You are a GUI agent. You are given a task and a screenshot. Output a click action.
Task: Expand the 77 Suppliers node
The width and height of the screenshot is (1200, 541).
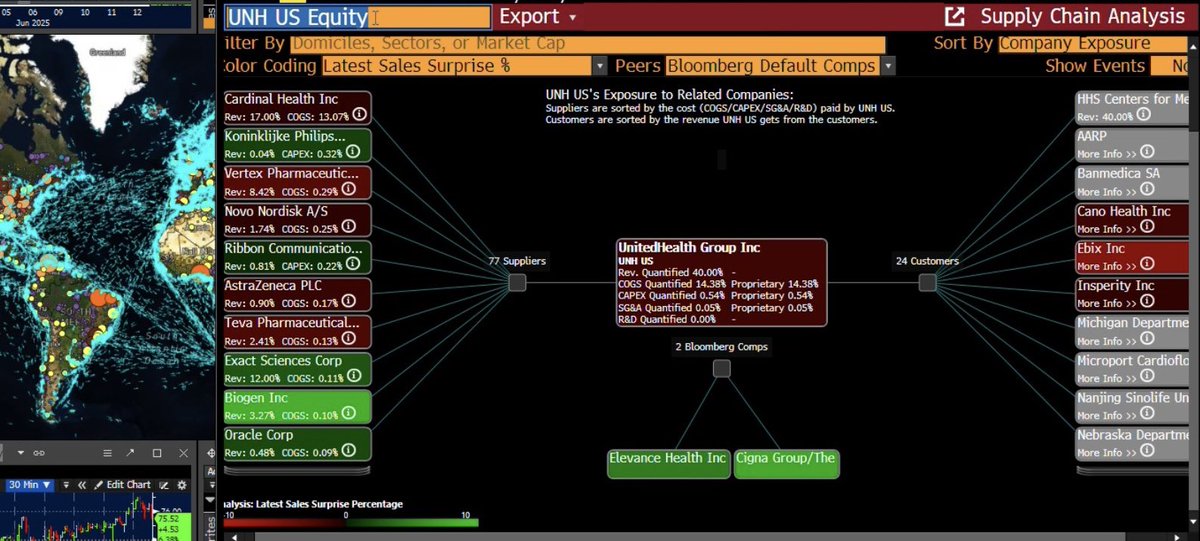tap(517, 283)
